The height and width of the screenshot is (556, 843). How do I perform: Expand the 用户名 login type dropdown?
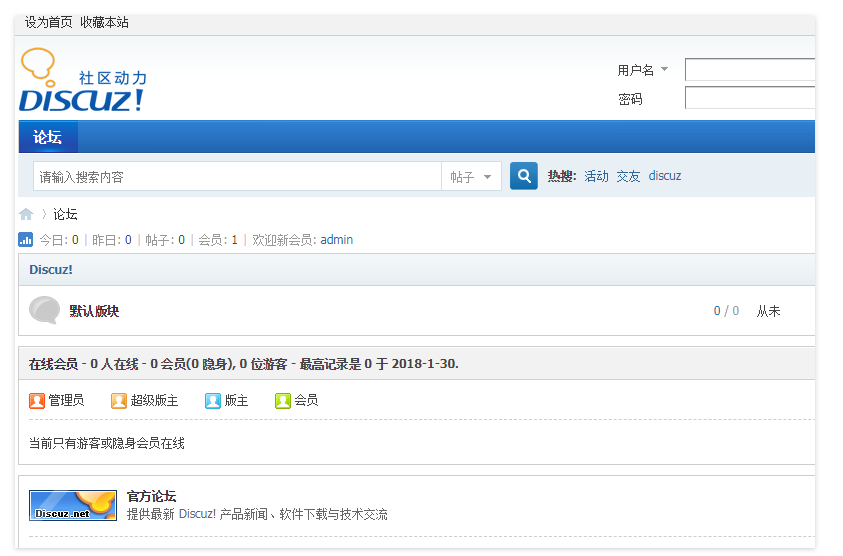tap(664, 70)
